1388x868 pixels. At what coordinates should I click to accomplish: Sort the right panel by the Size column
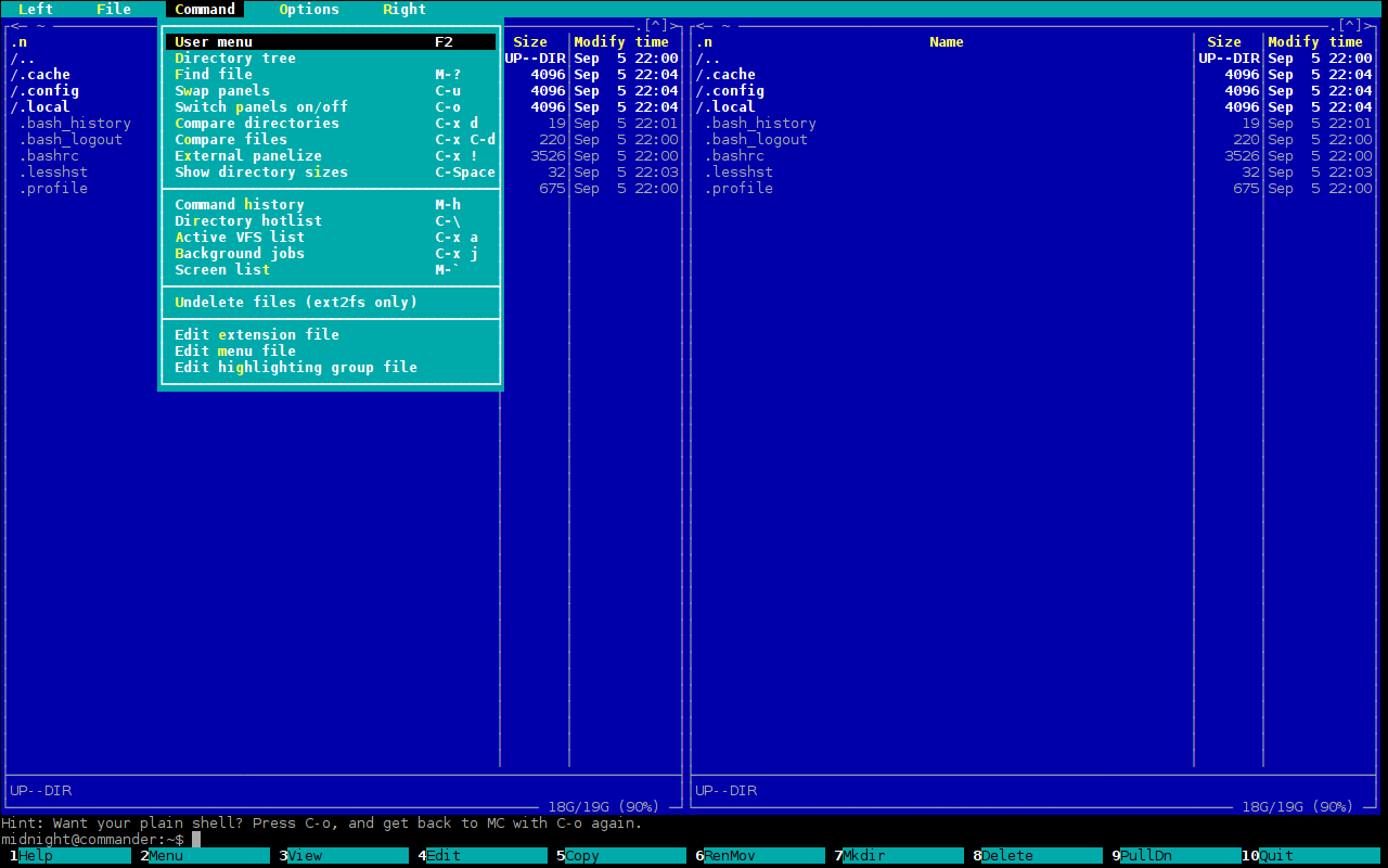pos(1224,41)
